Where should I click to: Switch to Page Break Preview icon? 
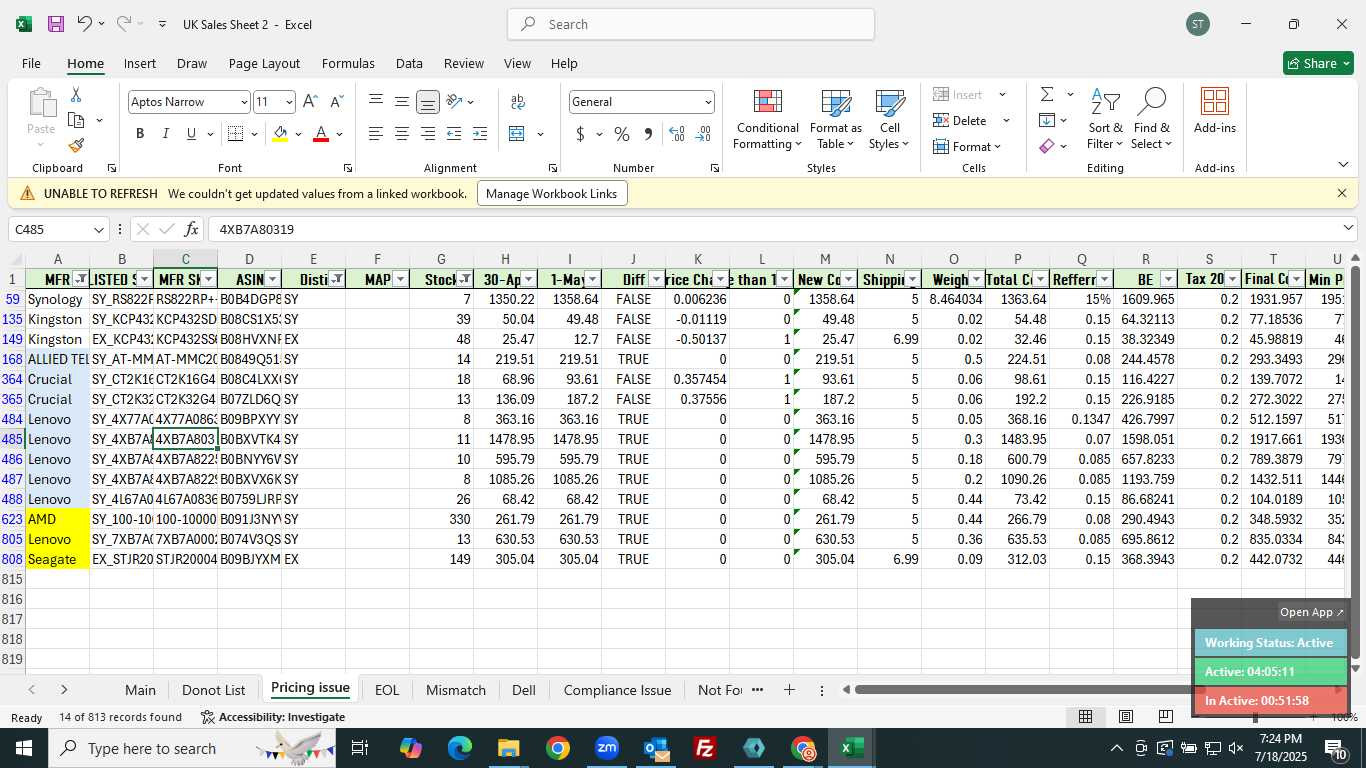pyautogui.click(x=1165, y=717)
